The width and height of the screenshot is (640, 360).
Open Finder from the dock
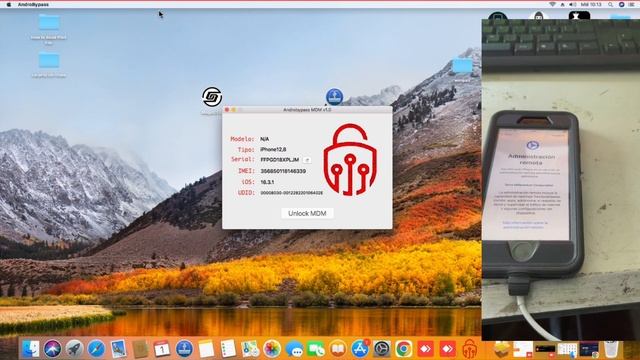(31, 349)
